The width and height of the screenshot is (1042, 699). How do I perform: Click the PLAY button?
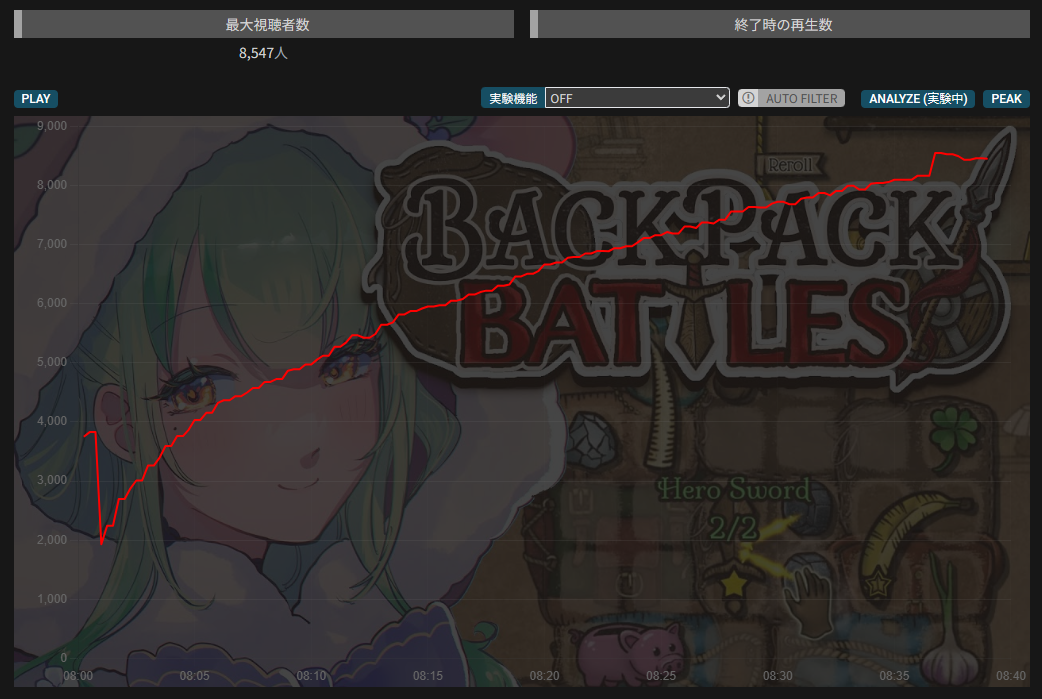point(36,99)
